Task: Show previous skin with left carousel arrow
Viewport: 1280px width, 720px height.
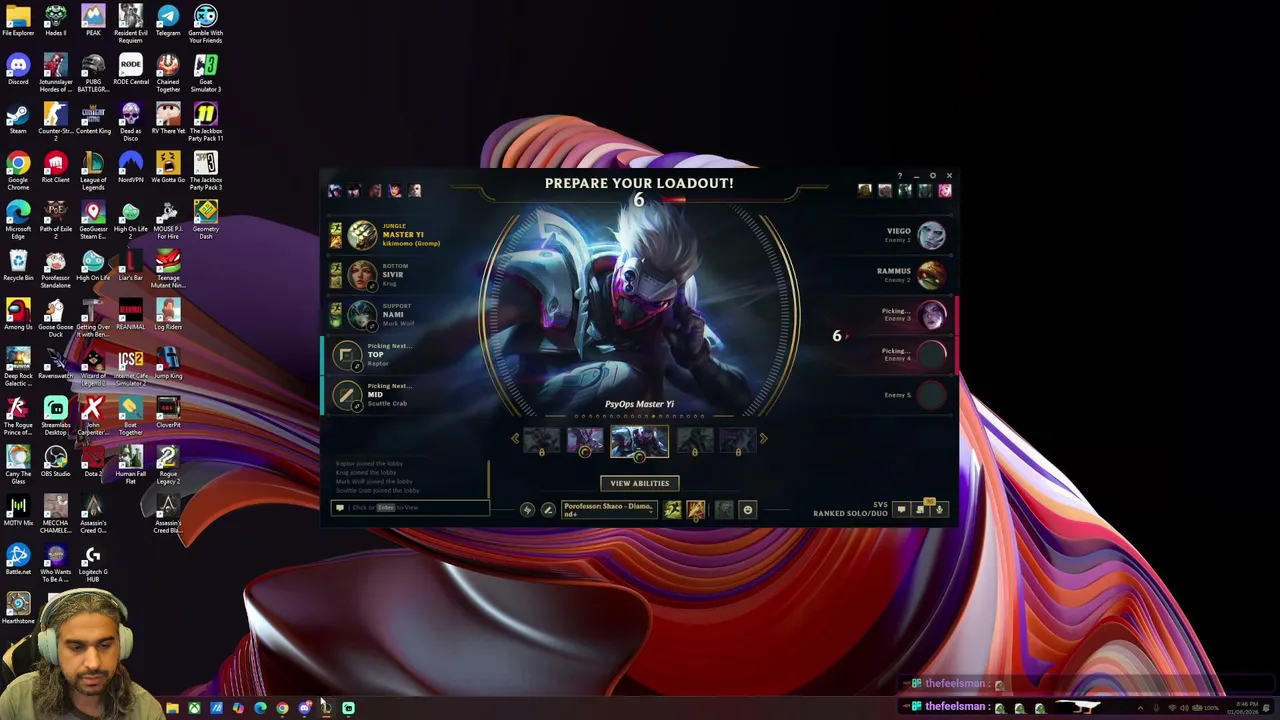Action: [x=515, y=439]
